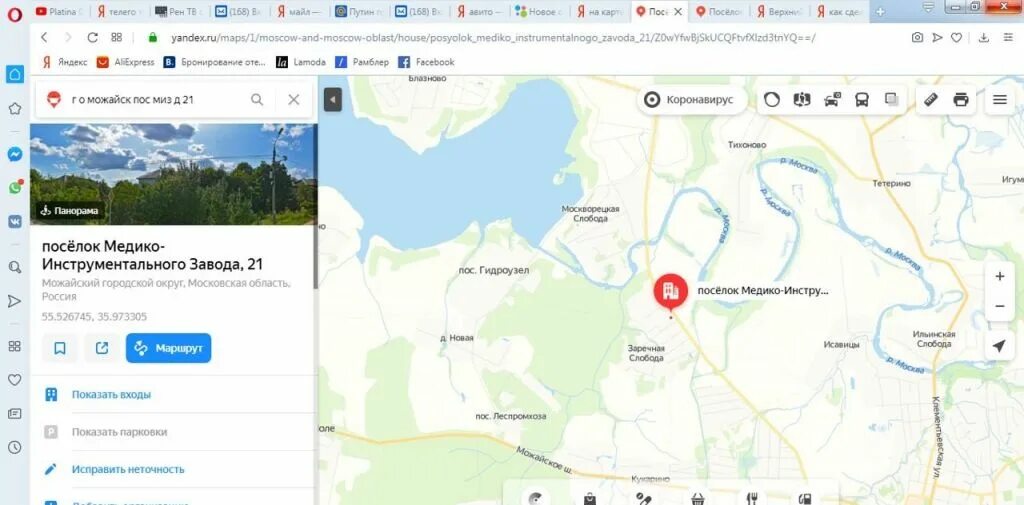Open the Коронавирус map layer

tap(692, 100)
